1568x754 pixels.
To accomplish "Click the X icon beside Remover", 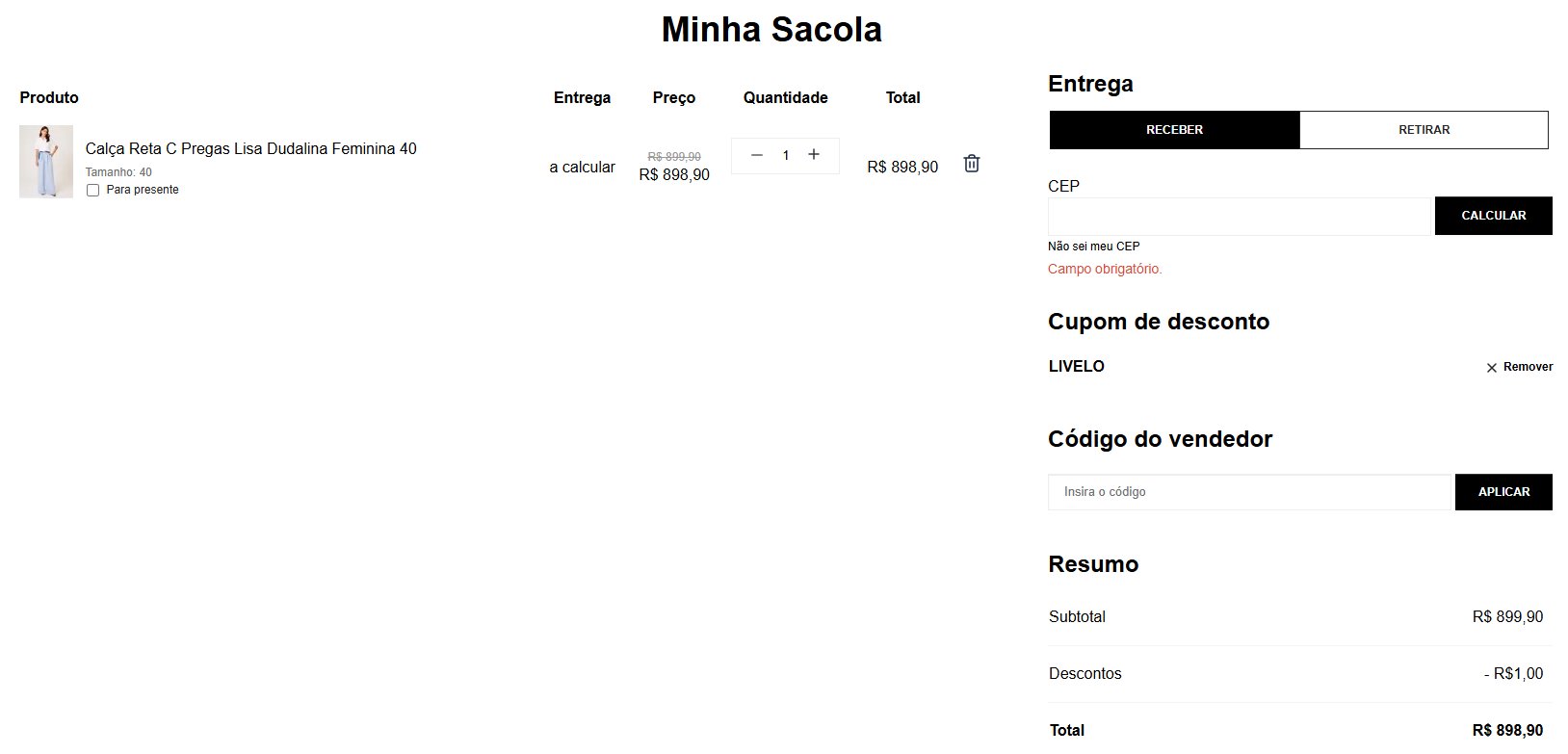I will click(x=1492, y=368).
